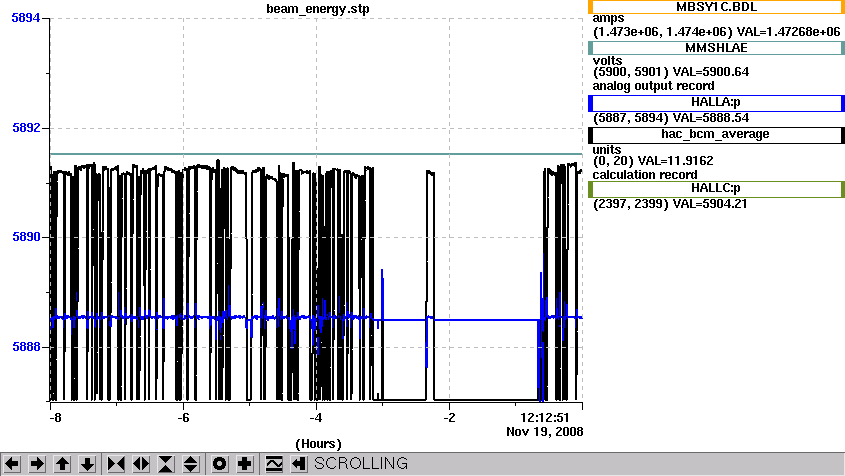Click the pan down arrow icon
845x476 pixels.
(88, 464)
